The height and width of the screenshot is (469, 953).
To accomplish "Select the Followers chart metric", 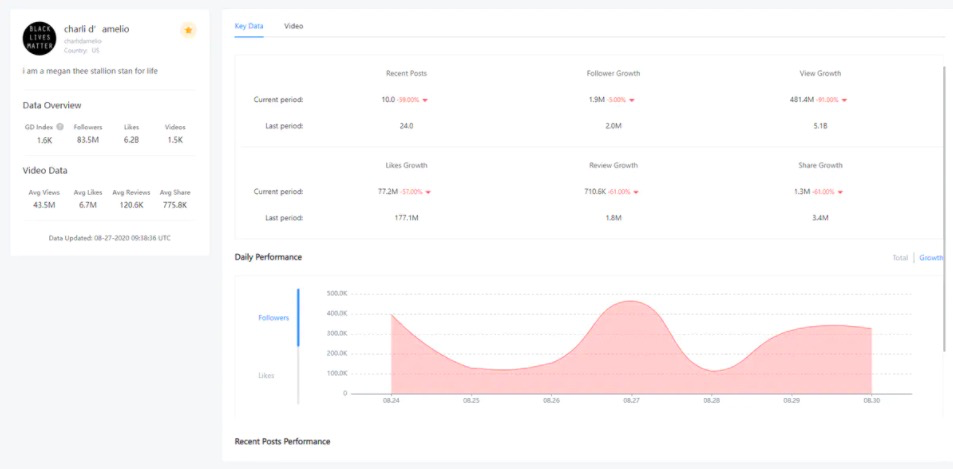I will (x=274, y=318).
